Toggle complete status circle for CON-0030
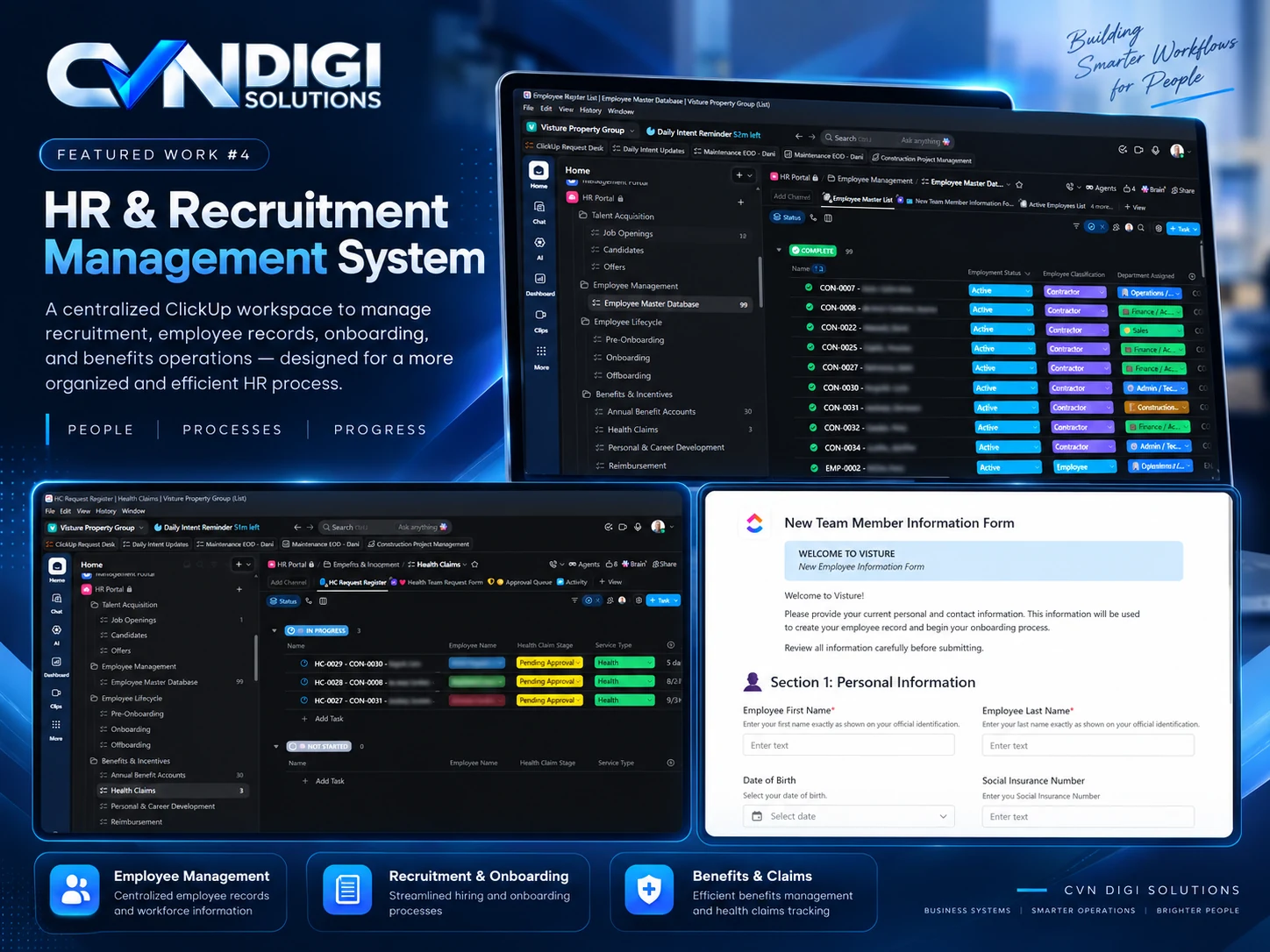 (x=812, y=387)
